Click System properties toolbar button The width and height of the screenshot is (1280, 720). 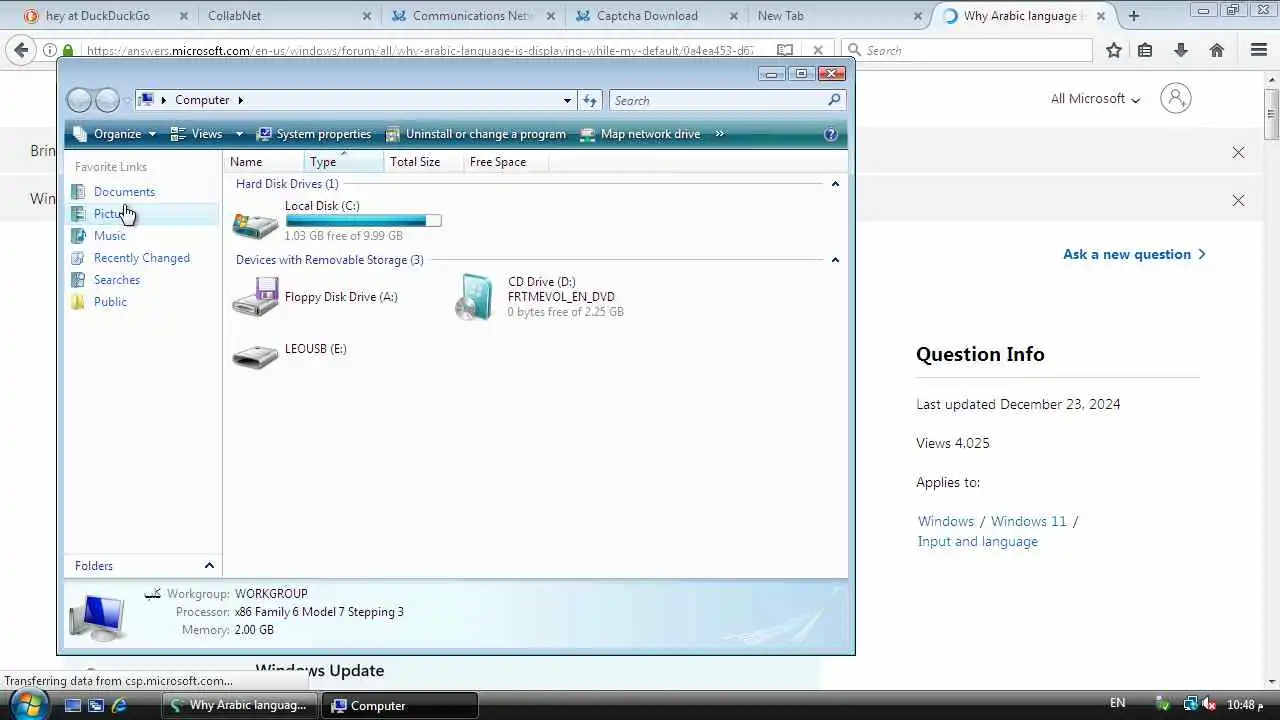point(313,134)
